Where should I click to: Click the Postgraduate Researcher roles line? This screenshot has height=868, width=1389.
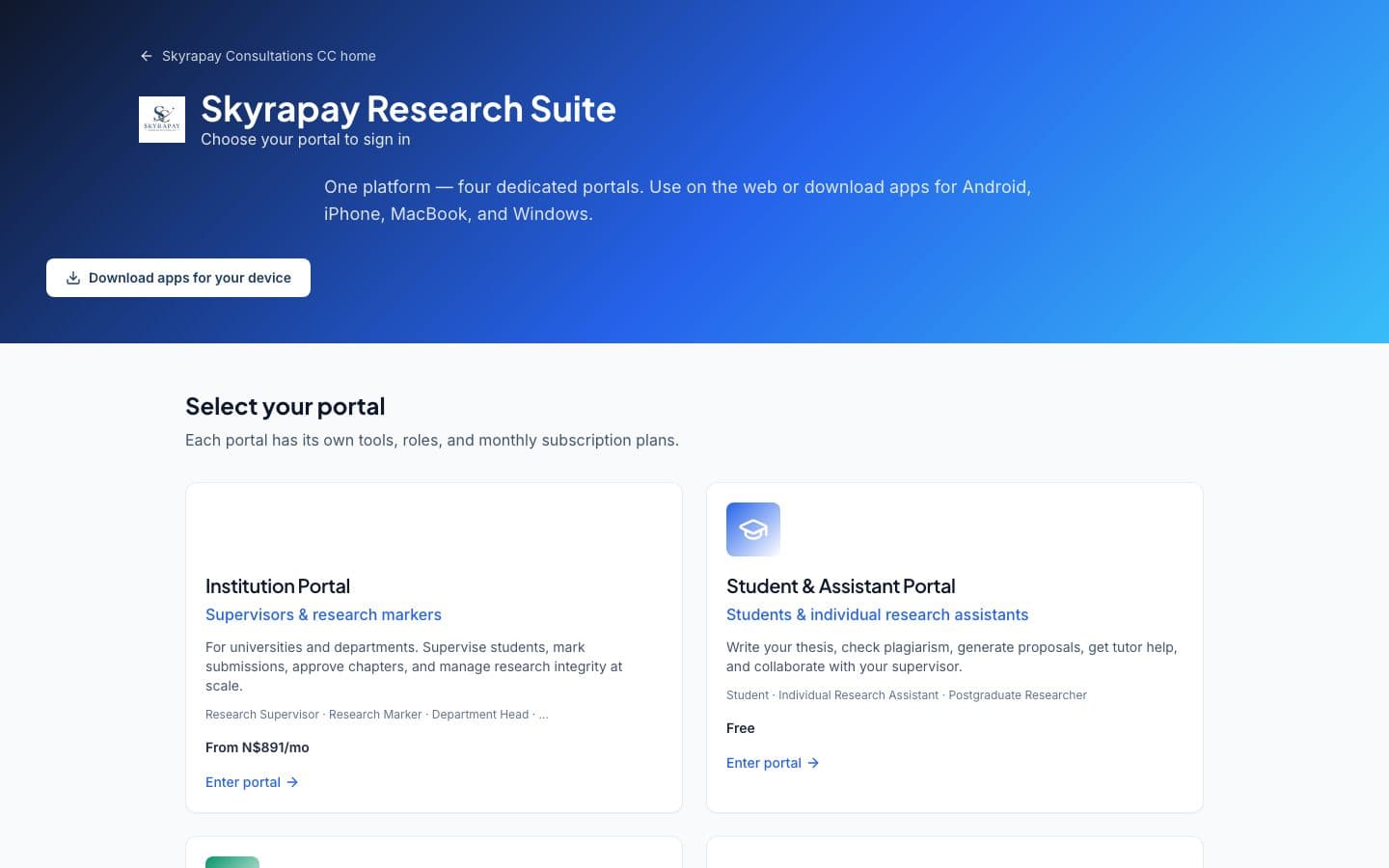coord(907,695)
